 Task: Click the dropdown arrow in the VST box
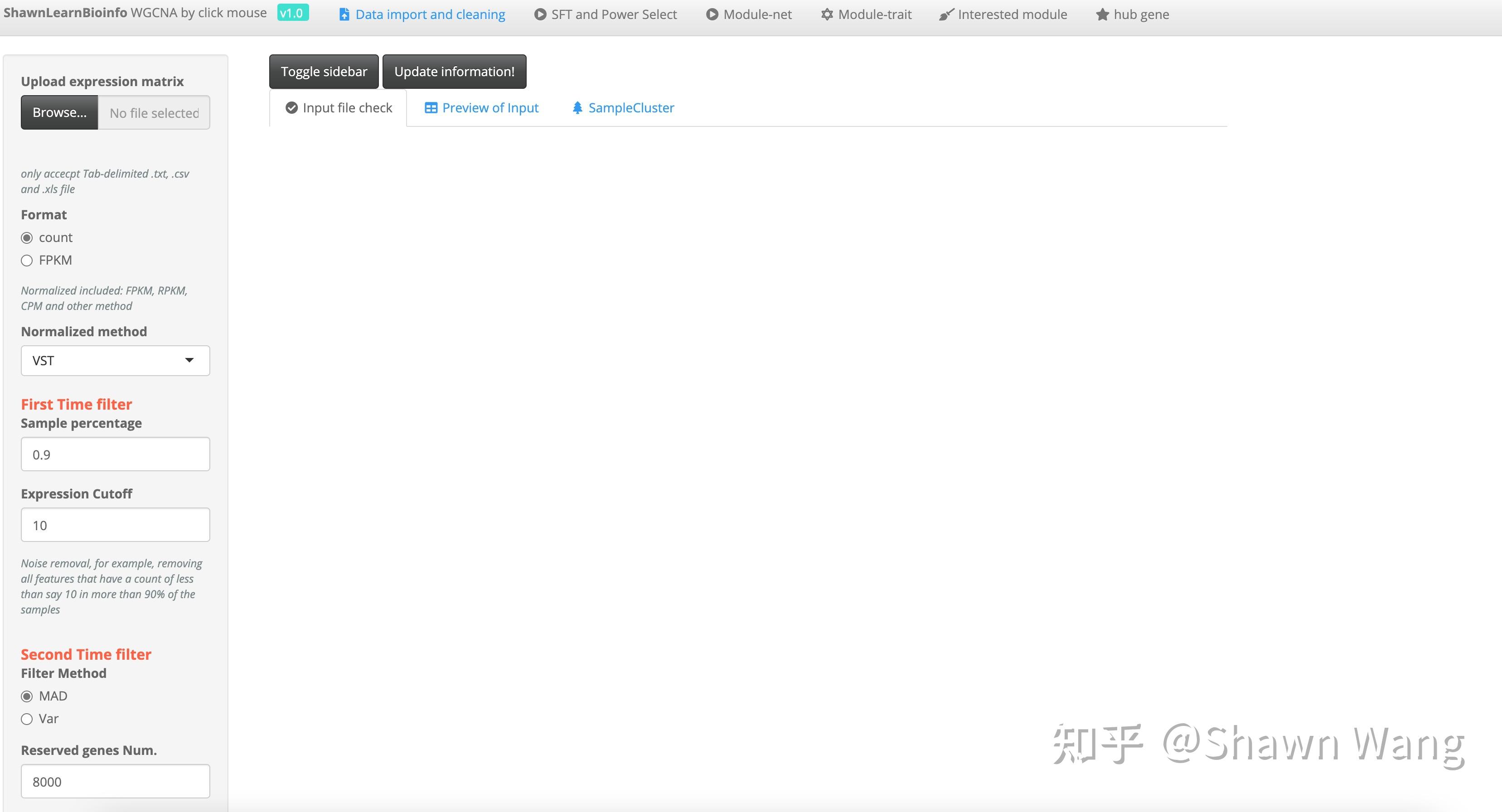pos(189,360)
